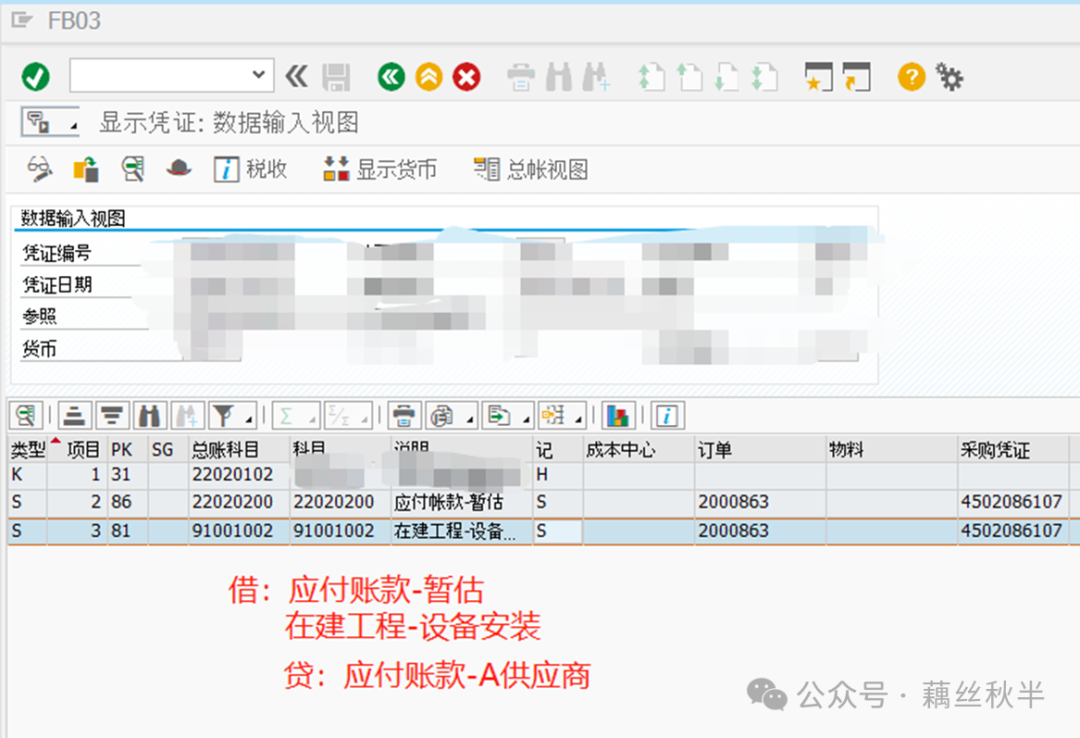
Task: Open a new session using the starred window icon
Action: pos(818,77)
